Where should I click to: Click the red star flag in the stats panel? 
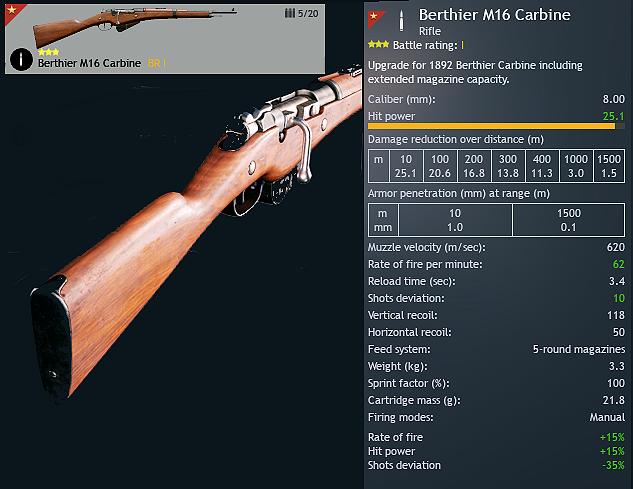point(375,19)
